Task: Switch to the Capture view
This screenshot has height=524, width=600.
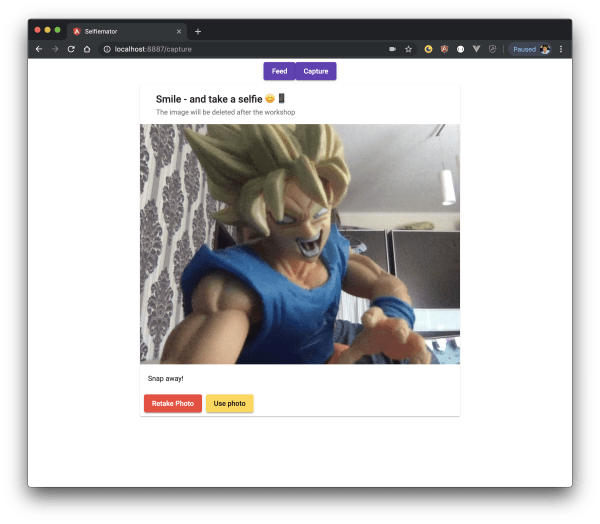Action: tap(316, 71)
